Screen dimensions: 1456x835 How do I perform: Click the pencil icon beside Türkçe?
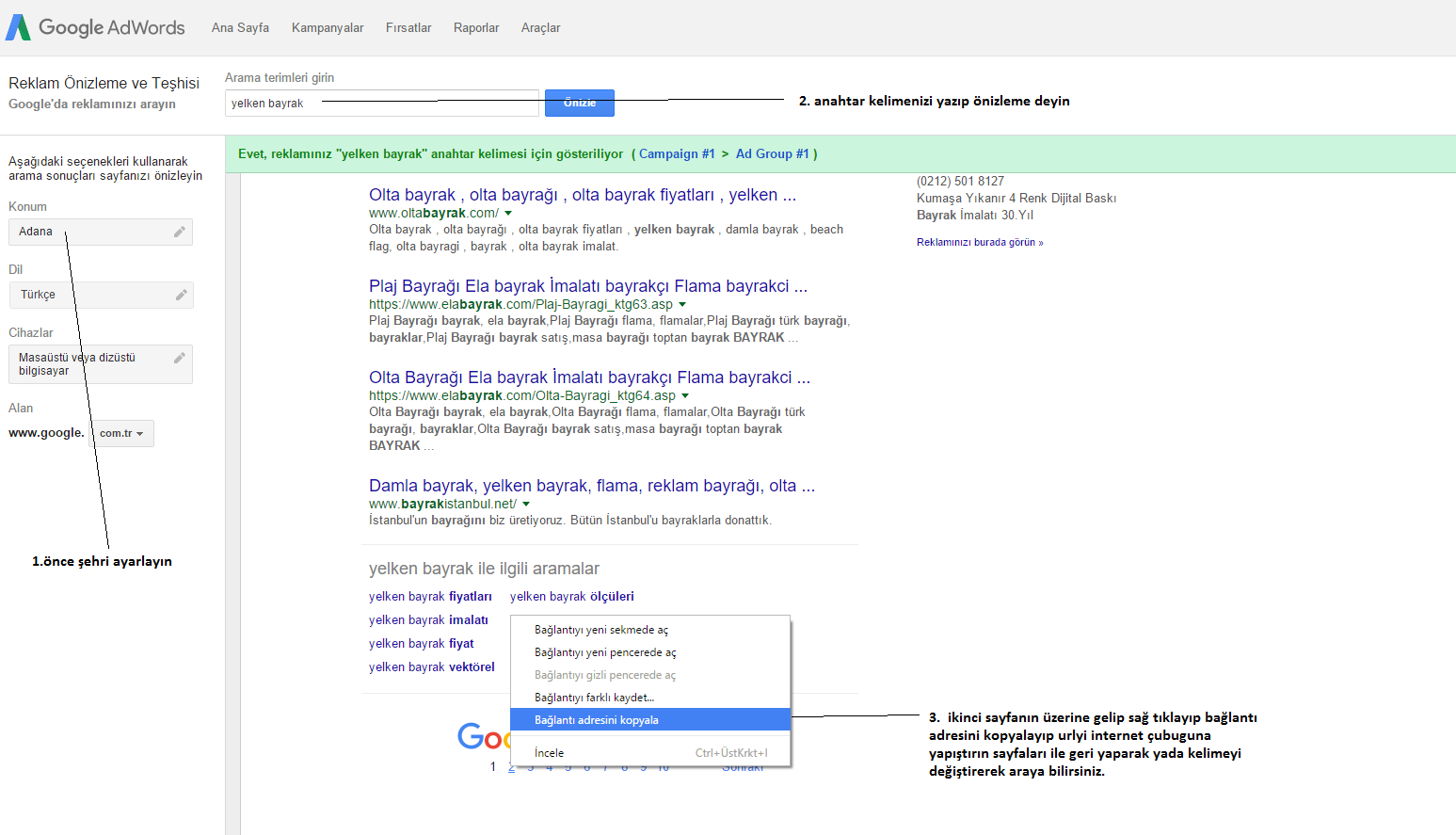pyautogui.click(x=182, y=295)
